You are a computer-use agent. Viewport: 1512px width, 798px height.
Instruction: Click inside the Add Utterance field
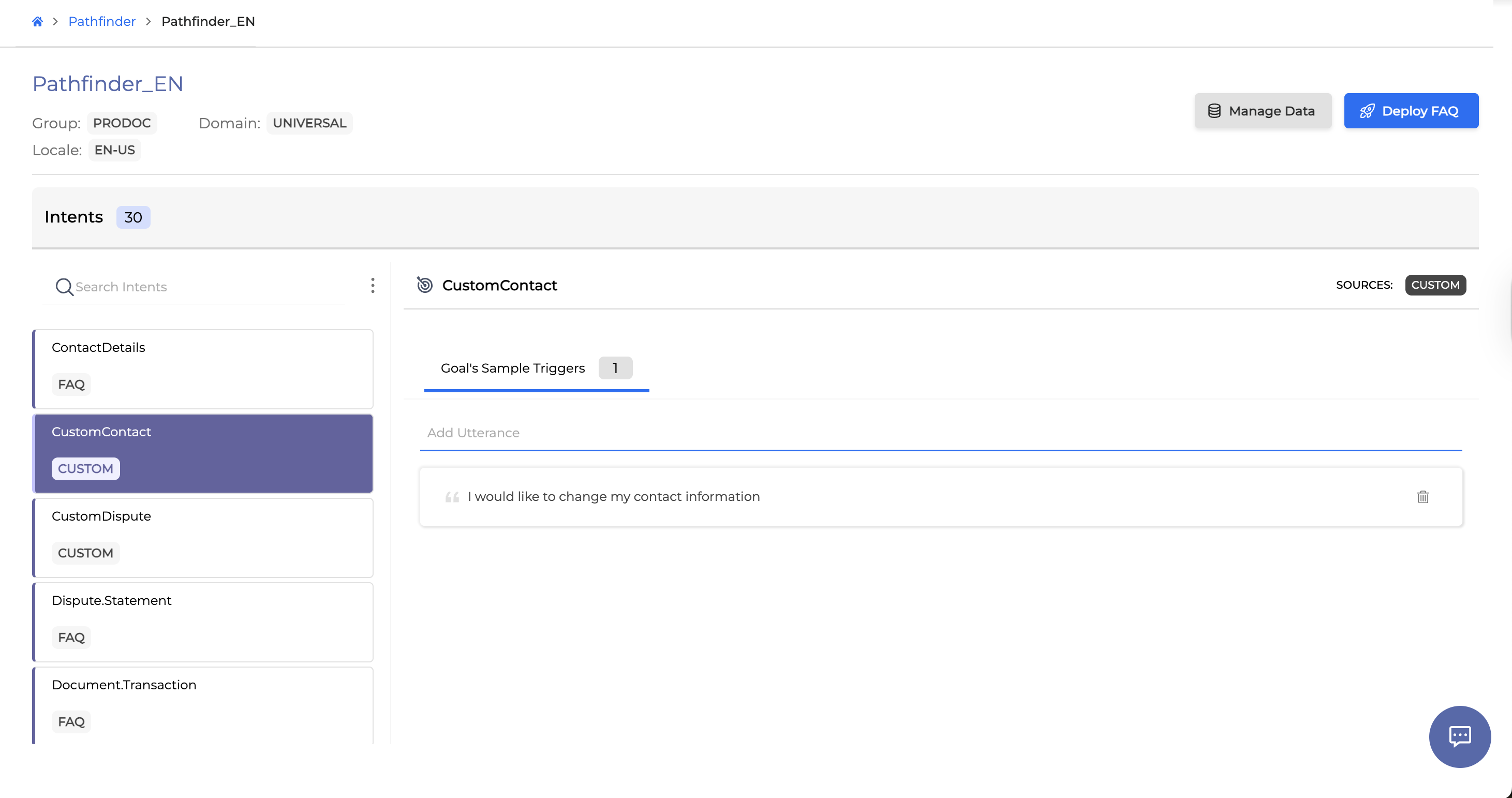(822, 433)
